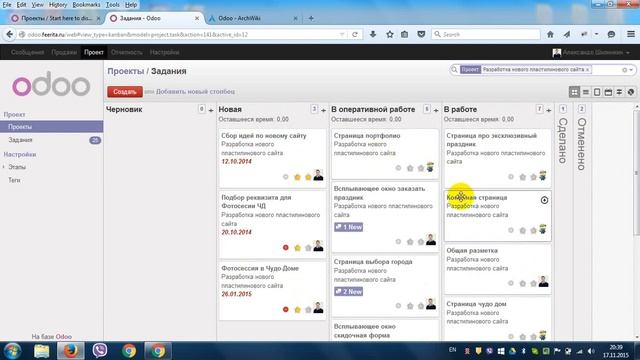Click the Pocket icon in the toolbar

tap(421, 34)
